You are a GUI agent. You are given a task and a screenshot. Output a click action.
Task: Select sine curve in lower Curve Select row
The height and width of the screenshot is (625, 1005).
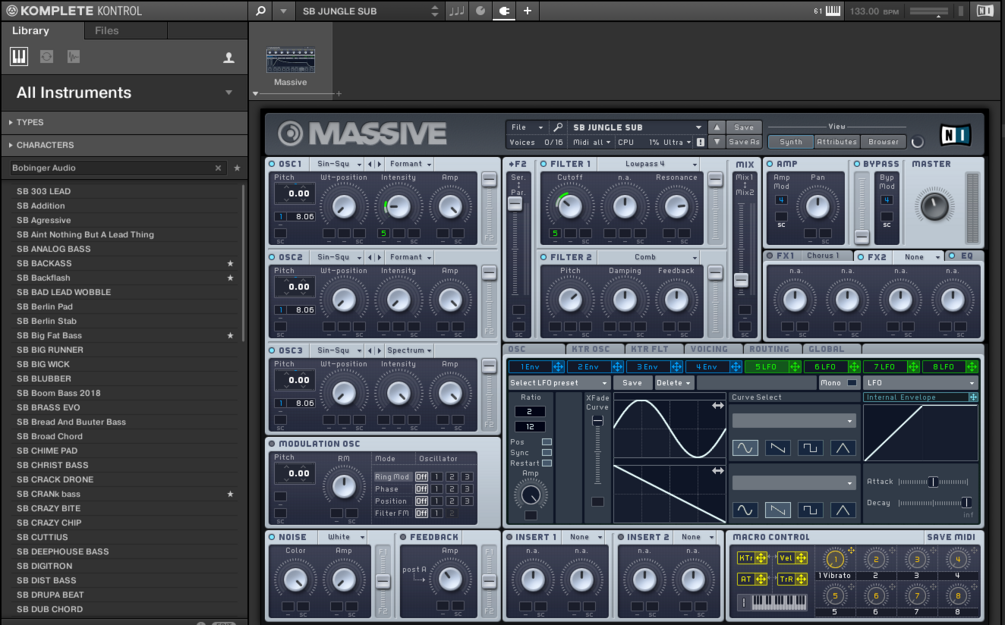coord(745,510)
